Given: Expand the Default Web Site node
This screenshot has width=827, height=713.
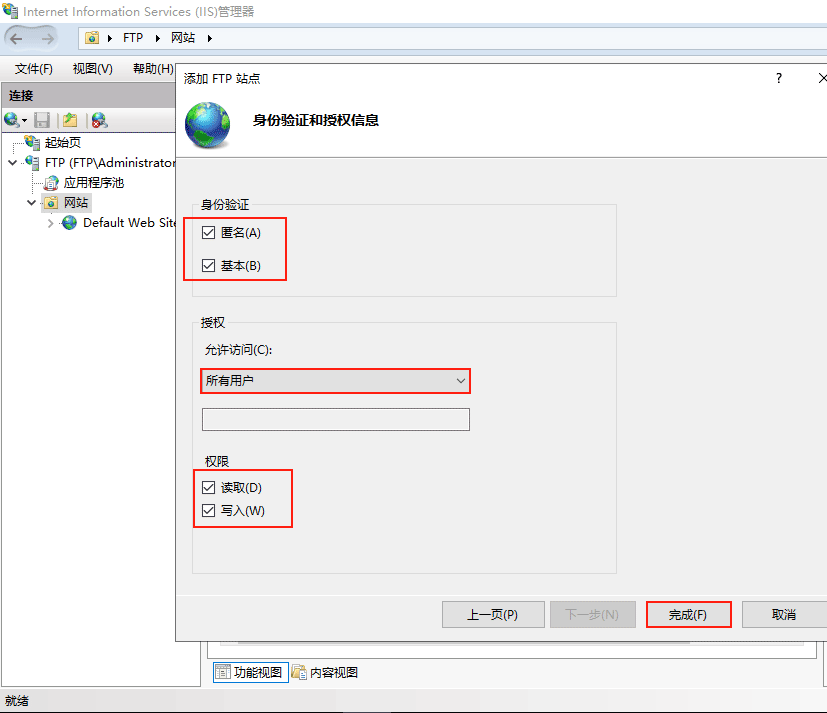Looking at the screenshot, I should (x=51, y=224).
